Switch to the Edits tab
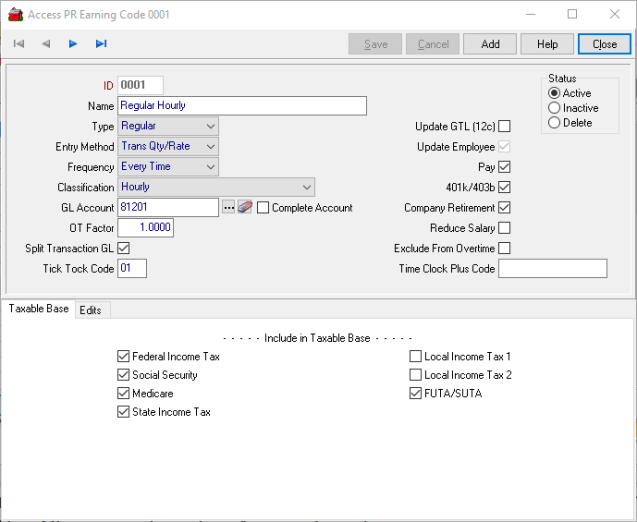637x522 pixels. coord(90,310)
